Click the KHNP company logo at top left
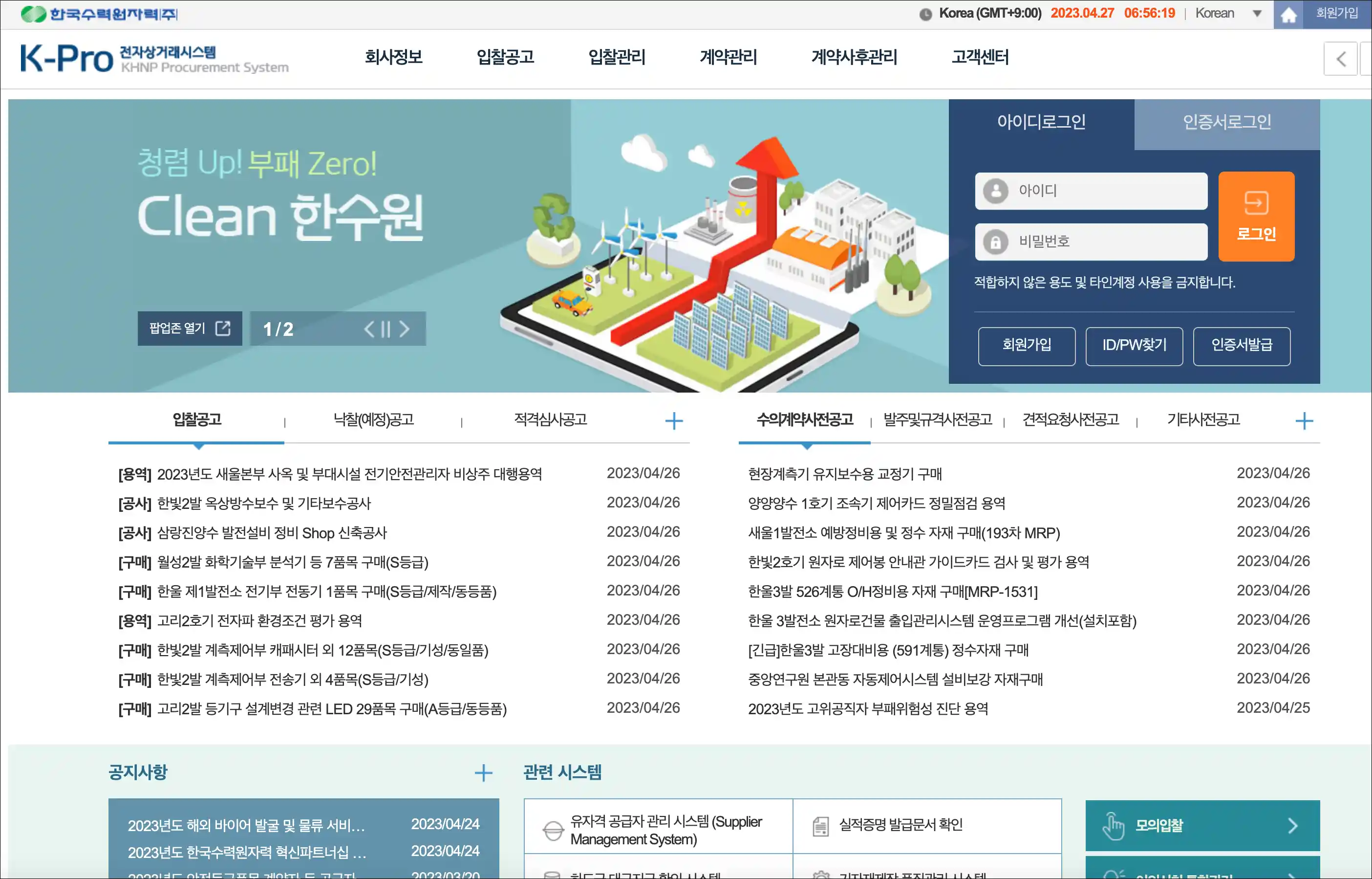Viewport: 1372px width, 879px height. point(99,14)
